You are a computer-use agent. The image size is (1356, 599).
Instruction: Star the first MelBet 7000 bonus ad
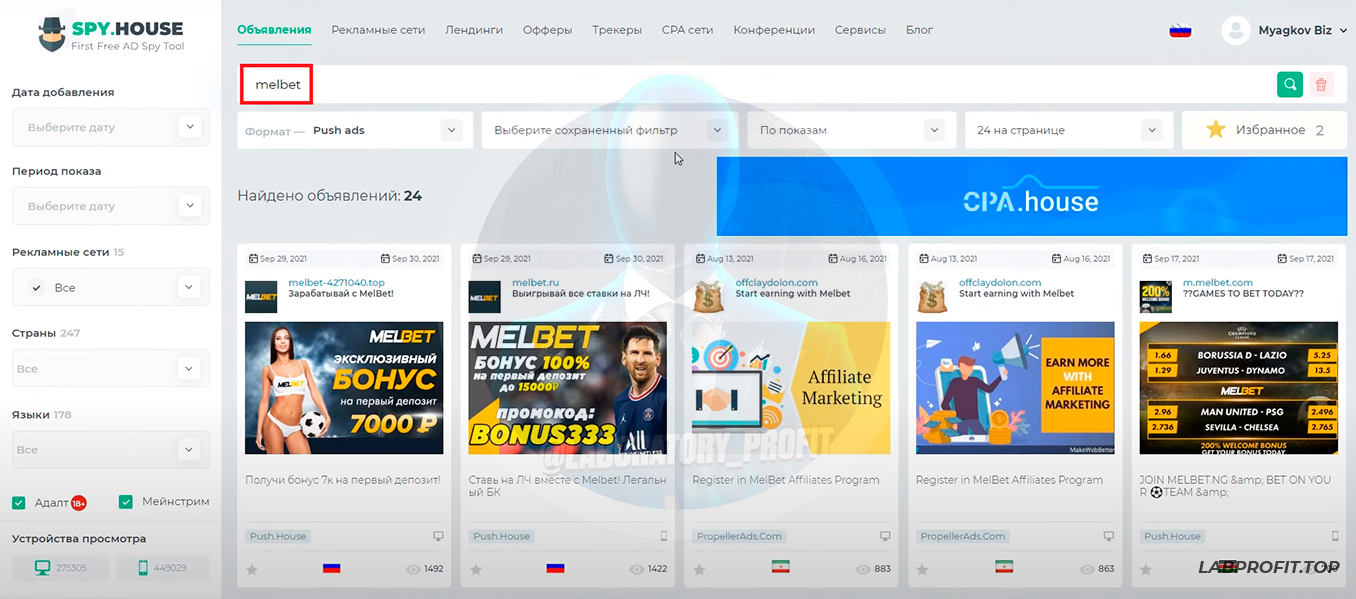coord(252,569)
